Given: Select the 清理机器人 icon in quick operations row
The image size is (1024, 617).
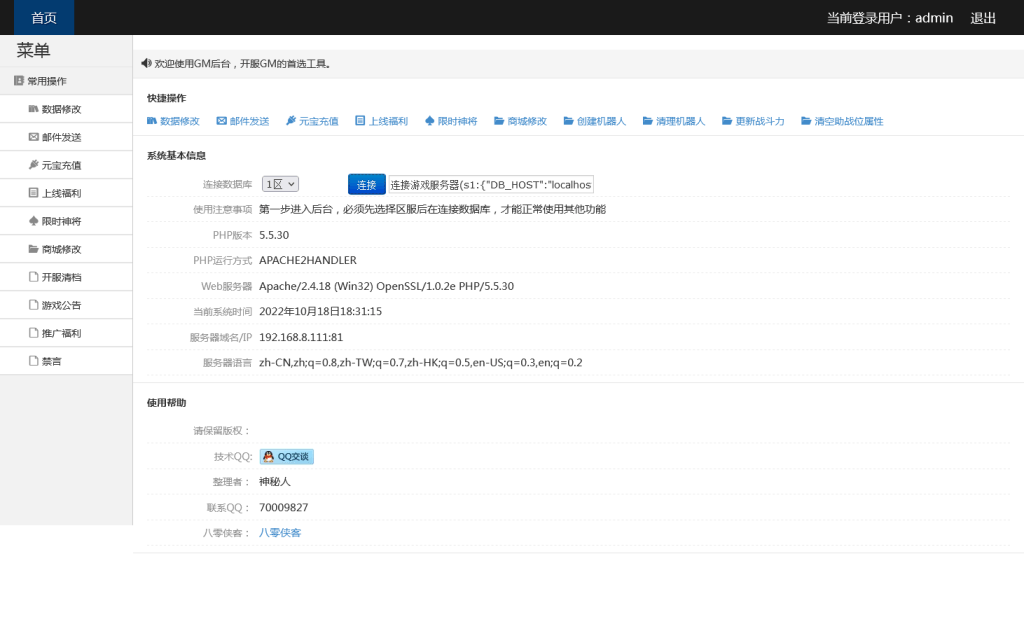Looking at the screenshot, I should [x=646, y=122].
